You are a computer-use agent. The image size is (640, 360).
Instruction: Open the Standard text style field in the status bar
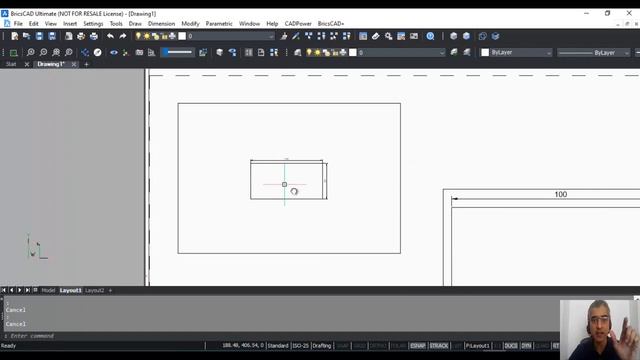(278, 346)
